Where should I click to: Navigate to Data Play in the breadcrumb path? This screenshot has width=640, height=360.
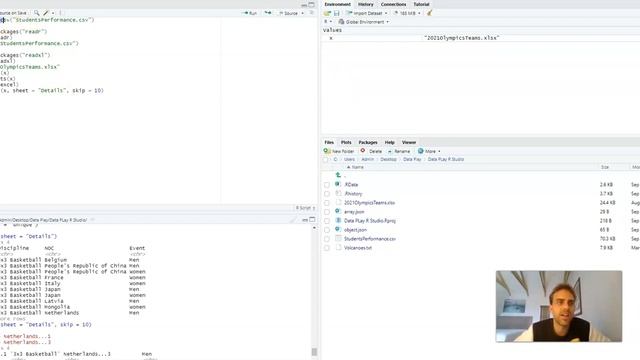pos(412,160)
